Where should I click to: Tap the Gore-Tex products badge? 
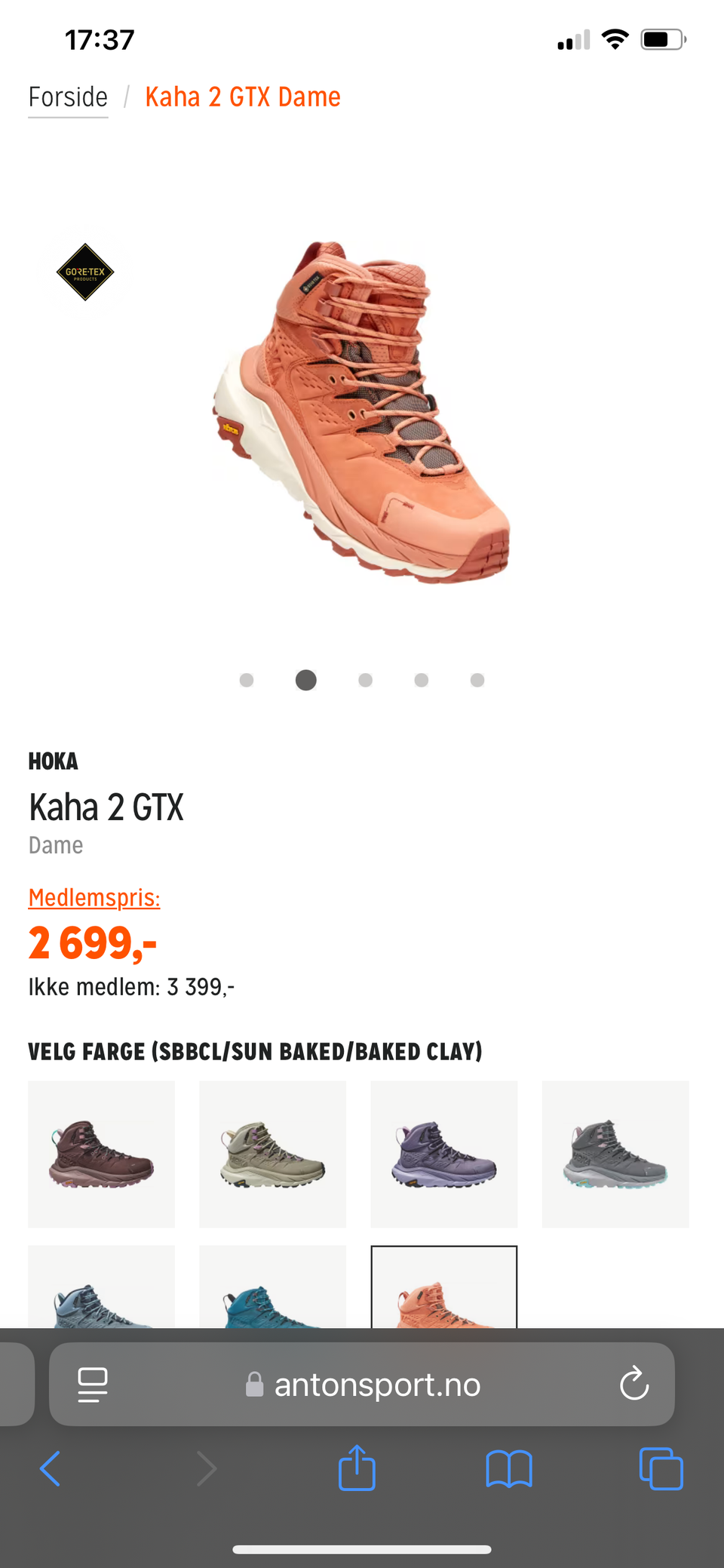pos(85,272)
